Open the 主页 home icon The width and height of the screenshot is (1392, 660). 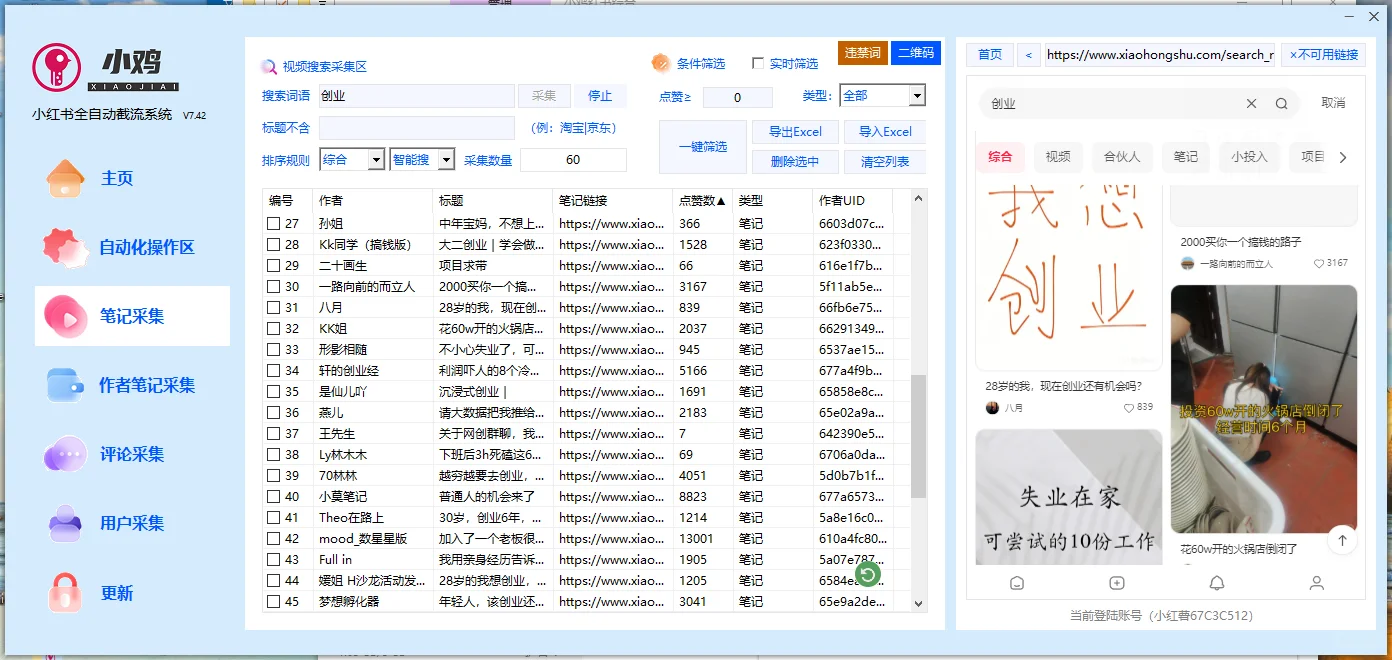[x=66, y=178]
